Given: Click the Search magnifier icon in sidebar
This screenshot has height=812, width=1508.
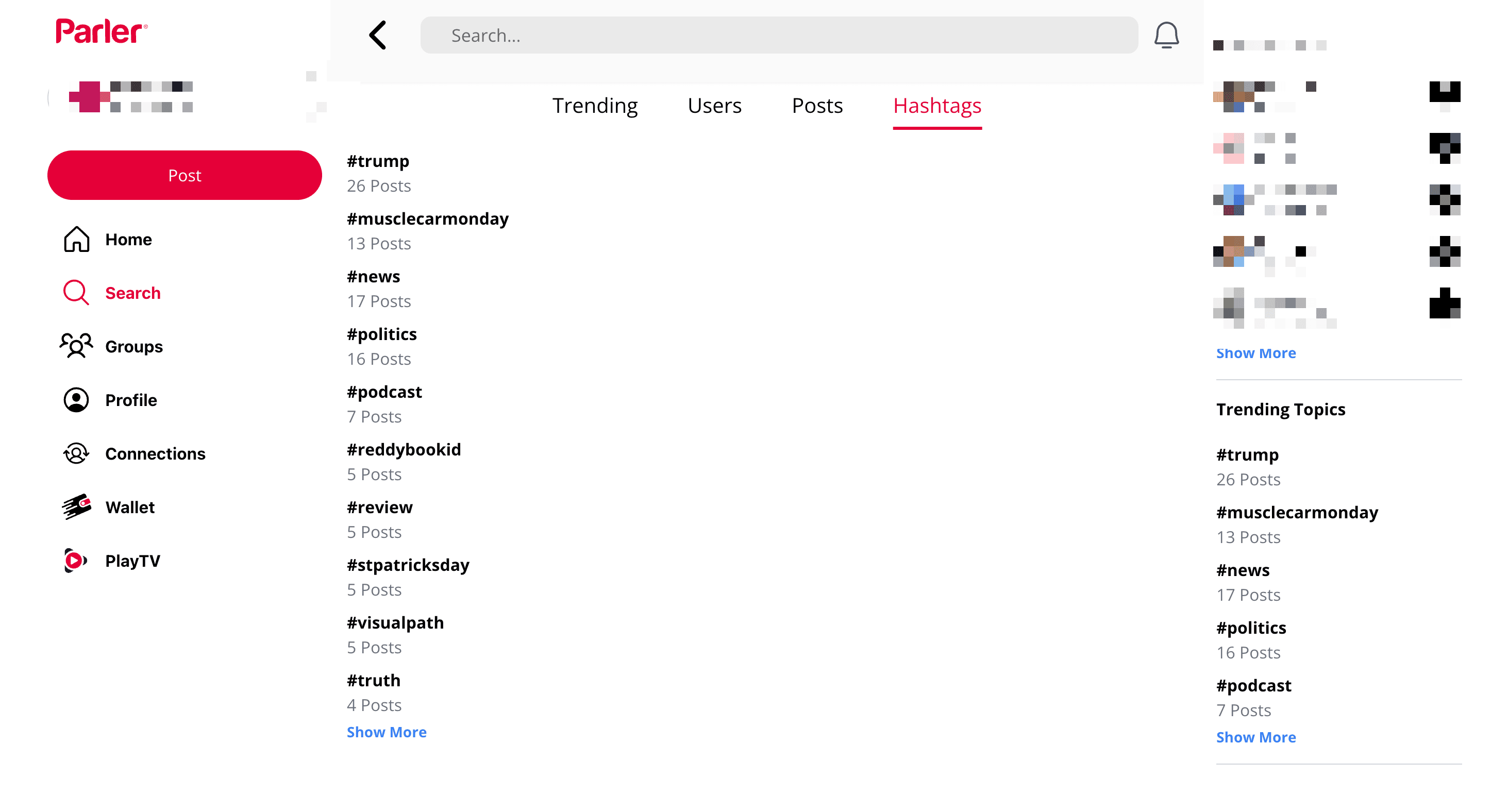Looking at the screenshot, I should tap(76, 293).
